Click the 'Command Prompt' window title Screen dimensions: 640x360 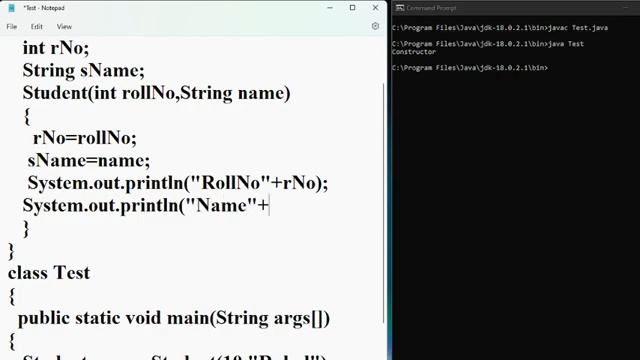[x=431, y=8]
